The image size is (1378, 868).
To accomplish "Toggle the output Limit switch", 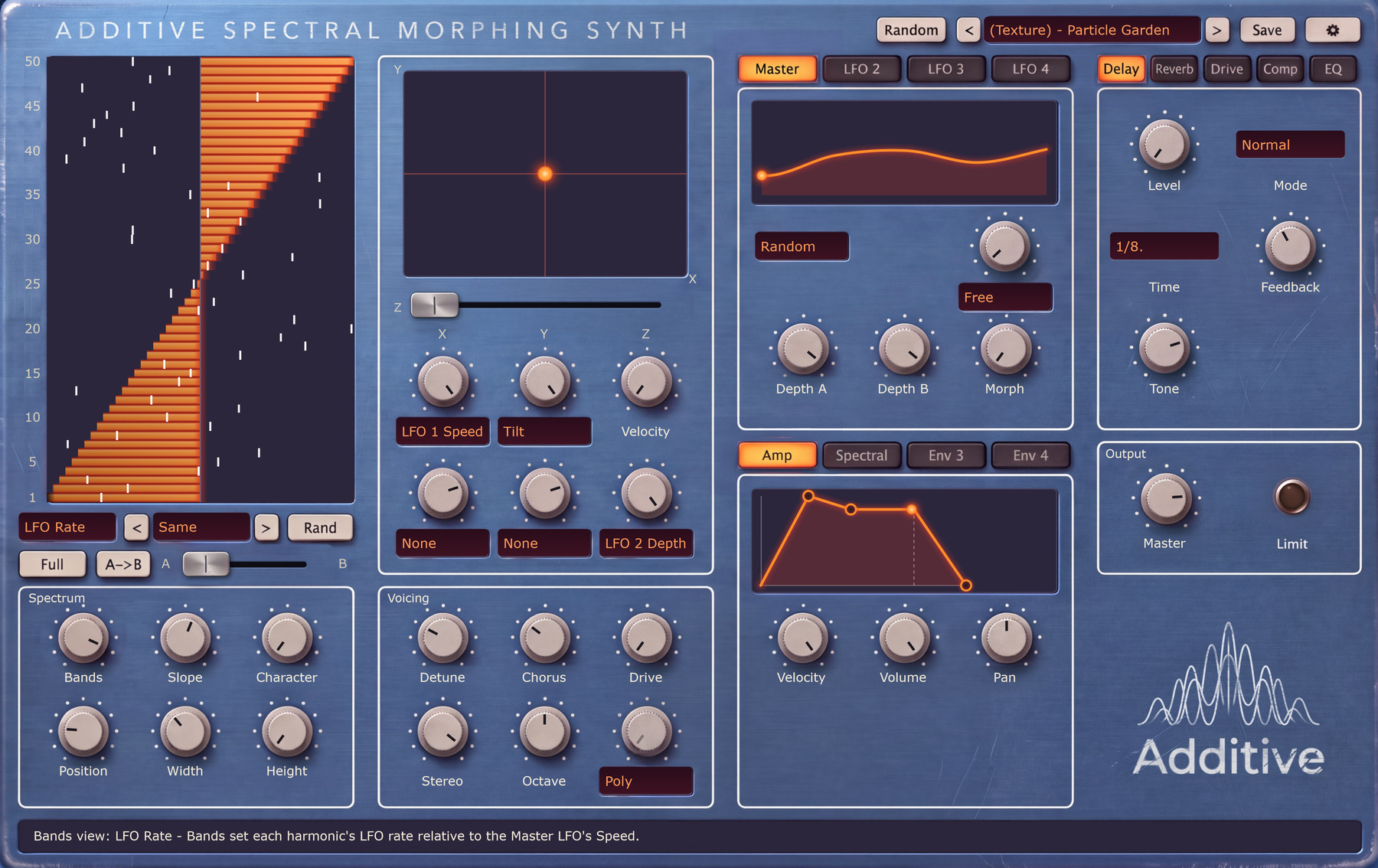I will (x=1291, y=498).
